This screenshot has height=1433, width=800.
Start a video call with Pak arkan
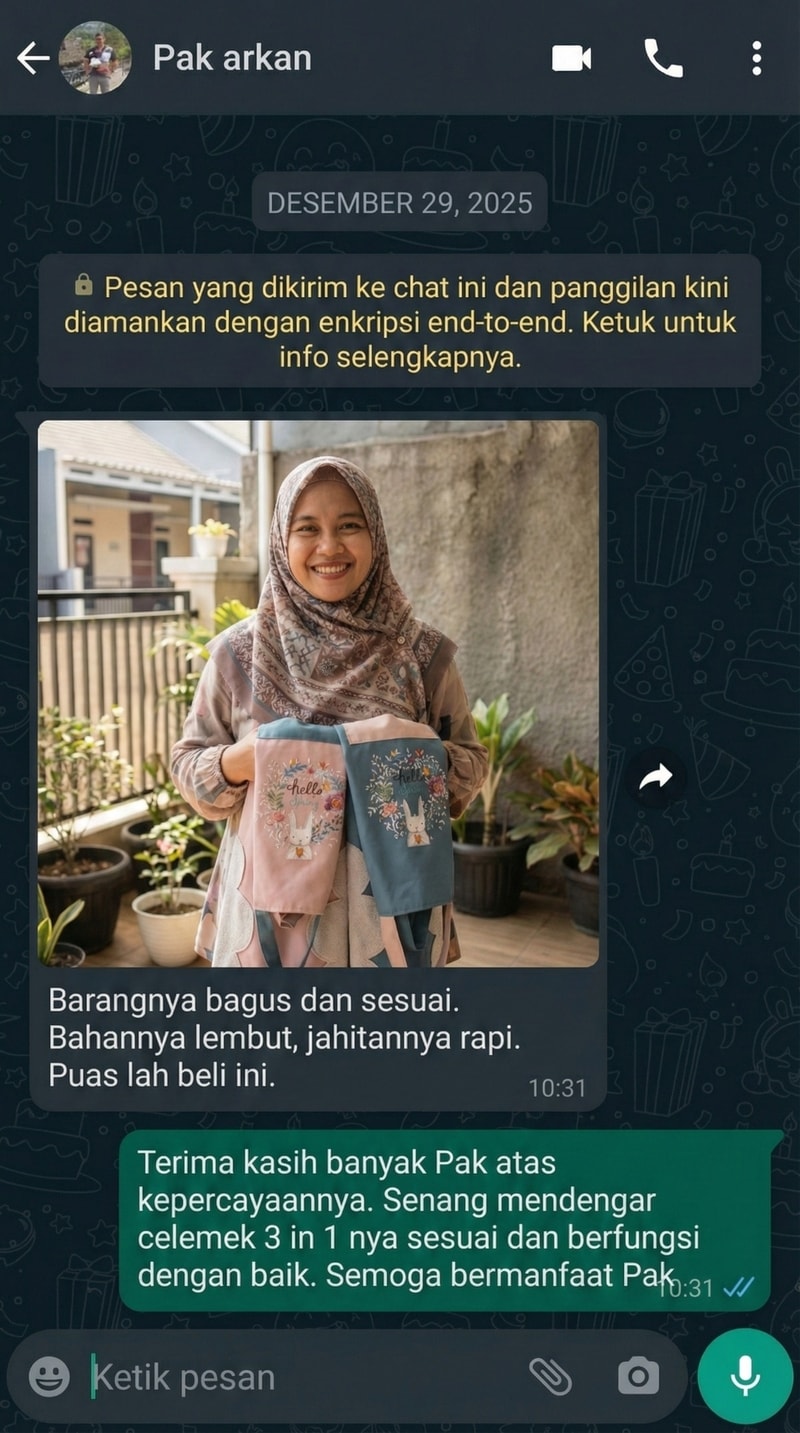[x=572, y=58]
